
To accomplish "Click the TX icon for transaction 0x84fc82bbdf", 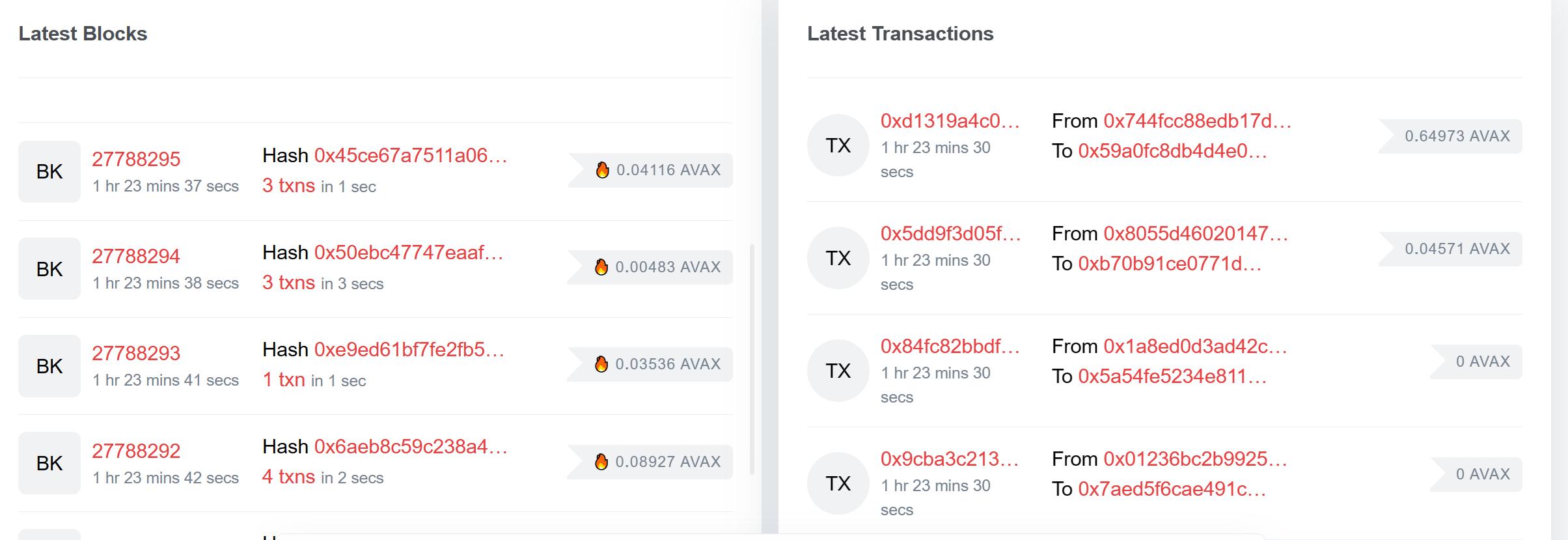I will (x=838, y=371).
